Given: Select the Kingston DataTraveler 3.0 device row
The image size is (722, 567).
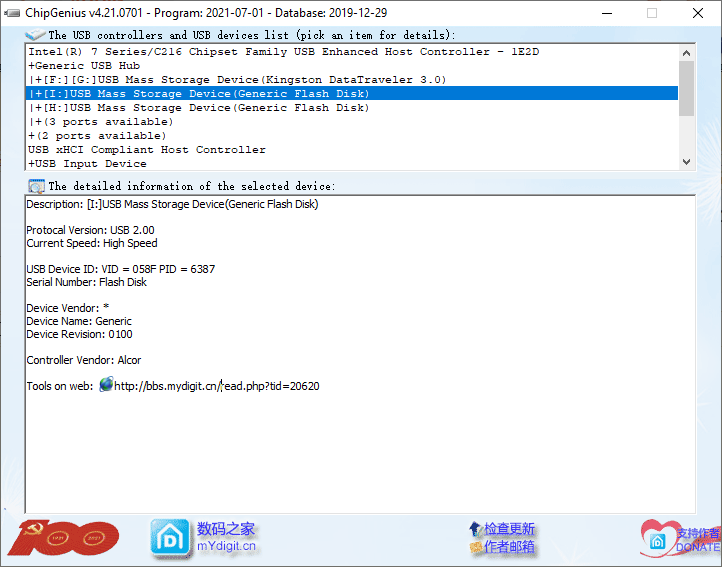Looking at the screenshot, I should (352, 80).
